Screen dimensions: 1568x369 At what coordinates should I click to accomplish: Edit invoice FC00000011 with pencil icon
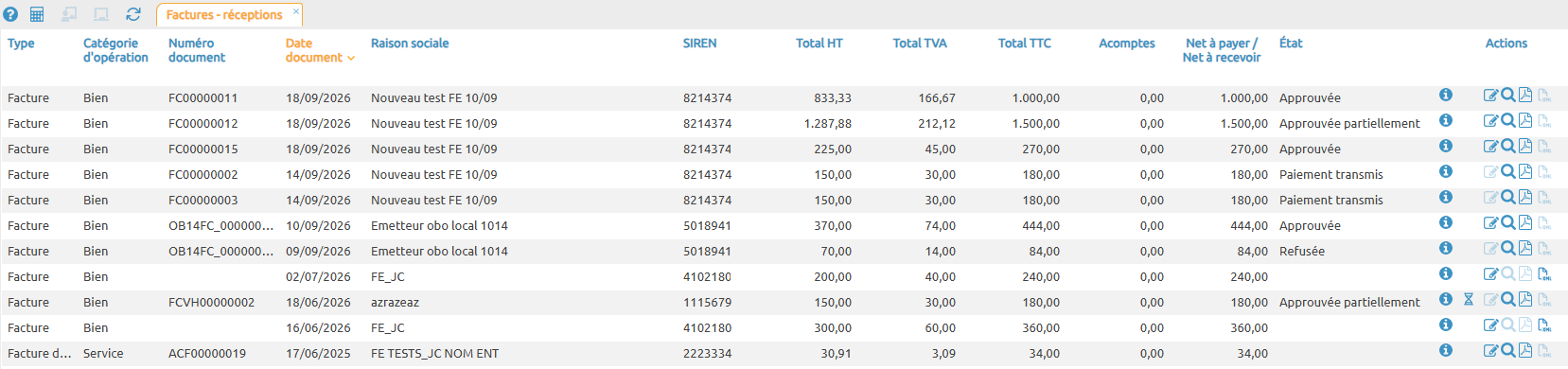click(1490, 95)
